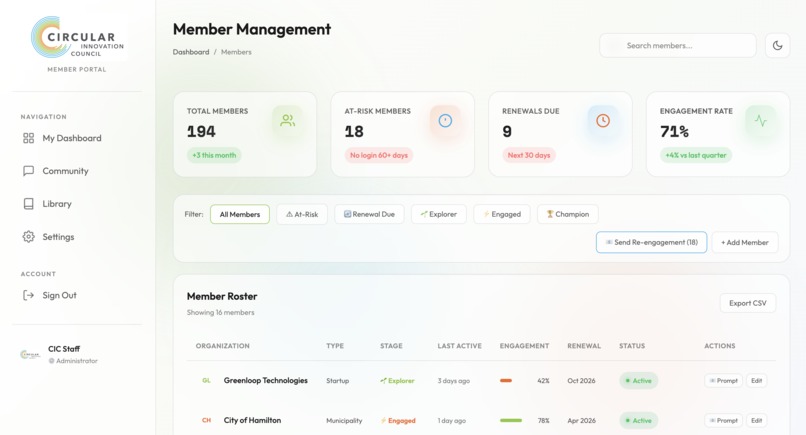This screenshot has width=806, height=435.
Task: Open Community navigation item
Action: [x=77, y=171]
